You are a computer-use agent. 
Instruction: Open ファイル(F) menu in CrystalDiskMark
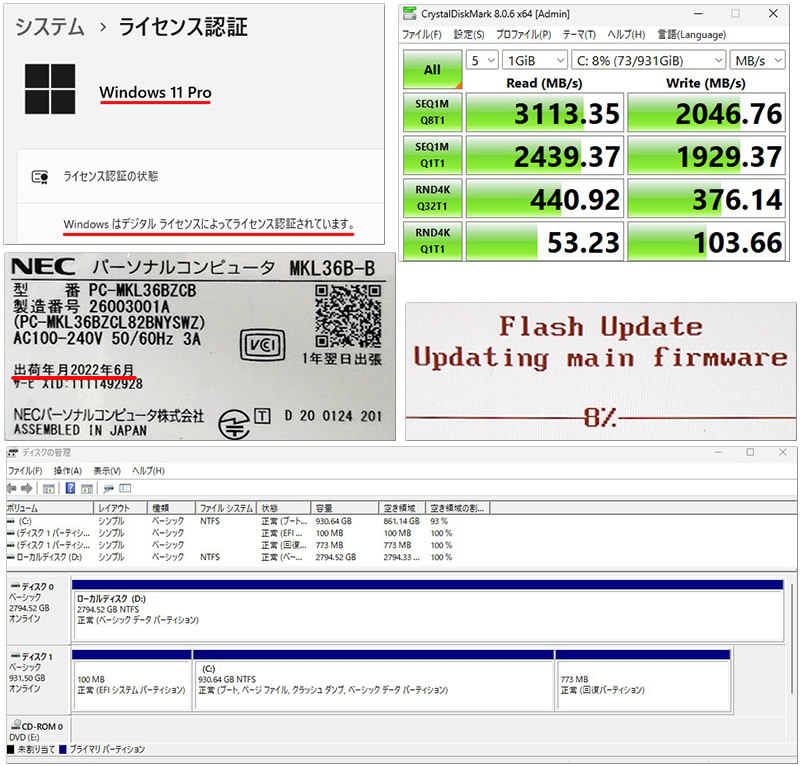[421, 35]
